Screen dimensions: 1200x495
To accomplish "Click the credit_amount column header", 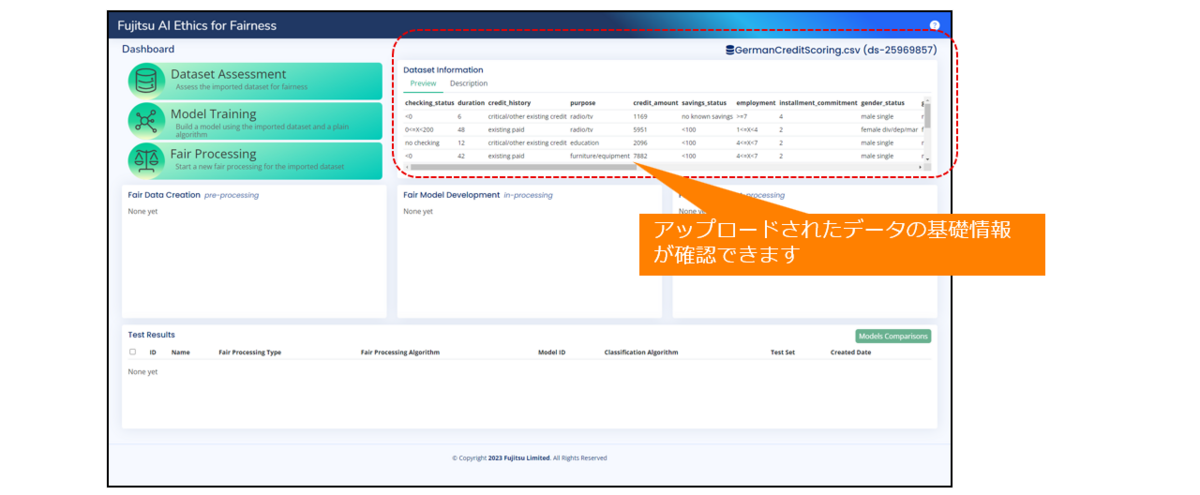I will (x=656, y=103).
